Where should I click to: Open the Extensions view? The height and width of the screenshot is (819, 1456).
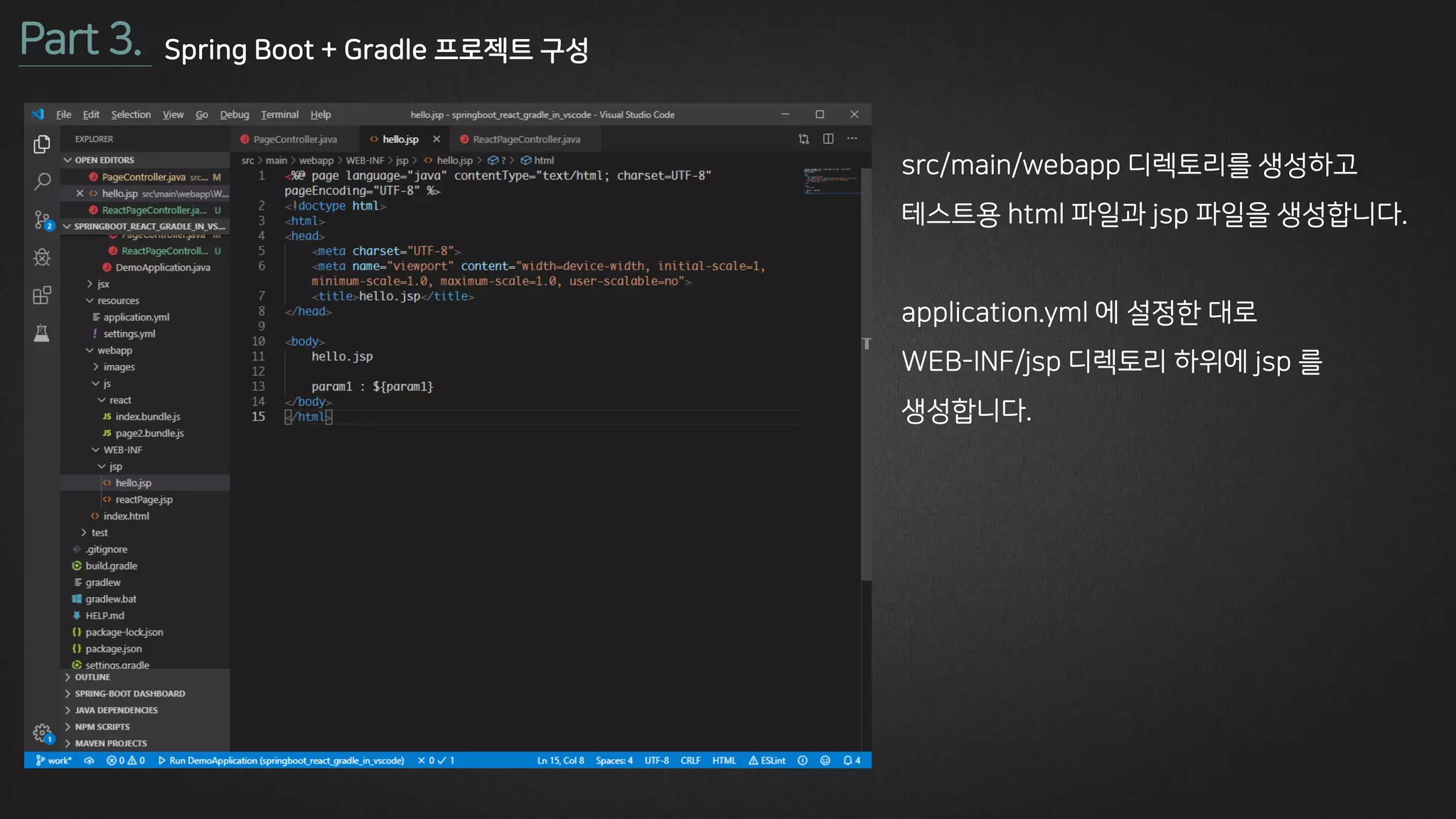click(x=42, y=295)
